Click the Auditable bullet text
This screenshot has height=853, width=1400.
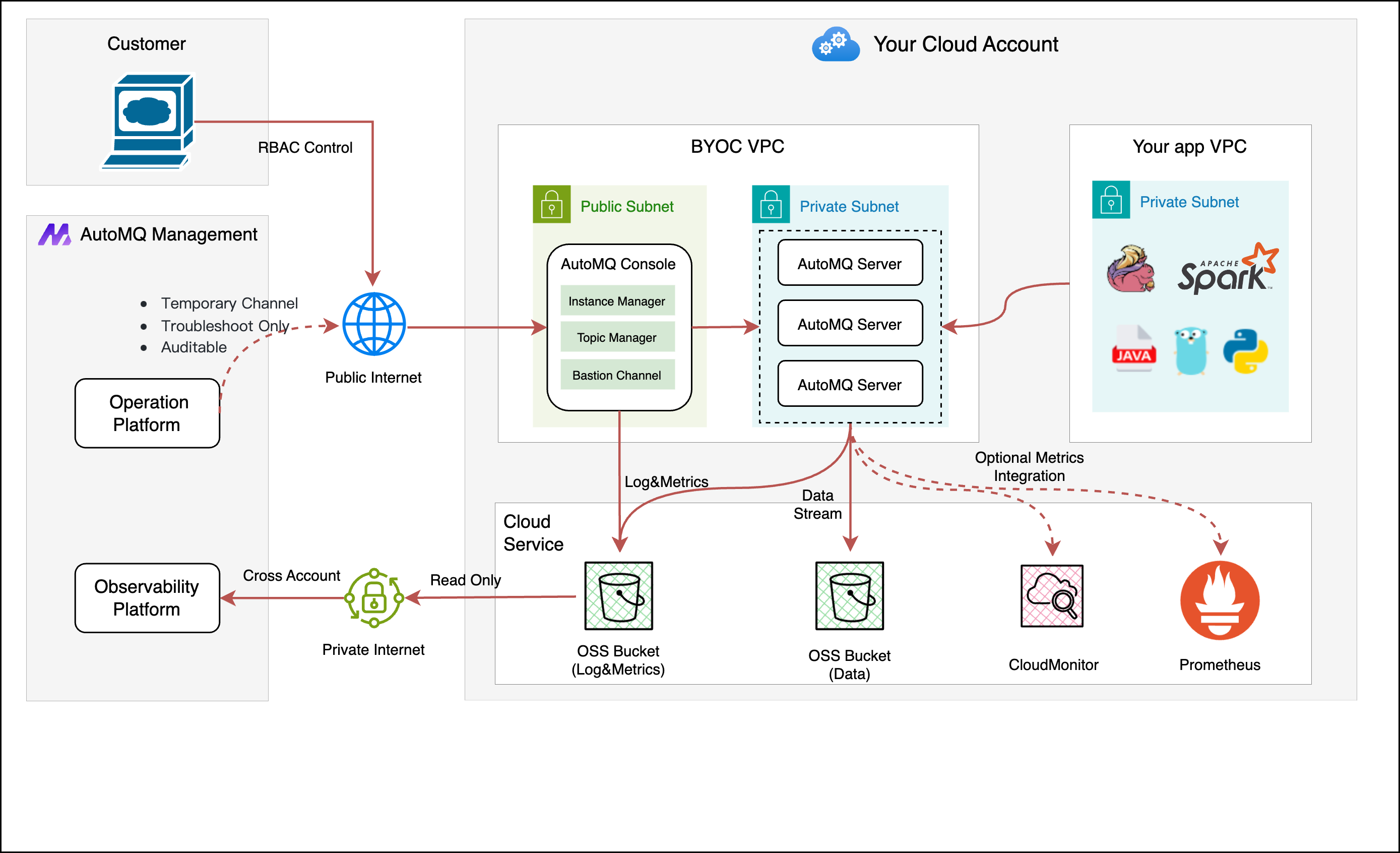pos(194,347)
